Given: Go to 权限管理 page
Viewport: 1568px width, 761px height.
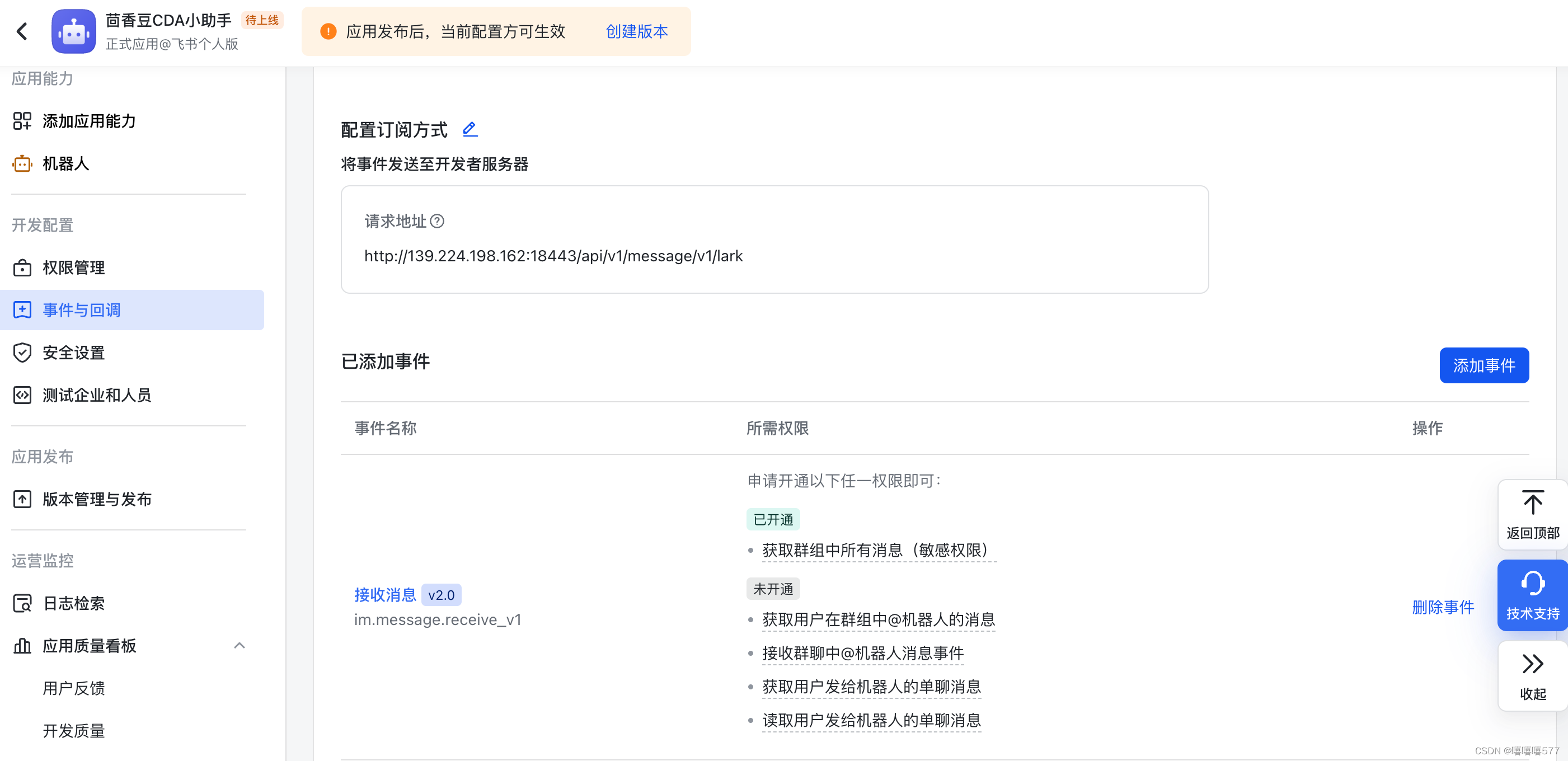Looking at the screenshot, I should click(x=74, y=267).
